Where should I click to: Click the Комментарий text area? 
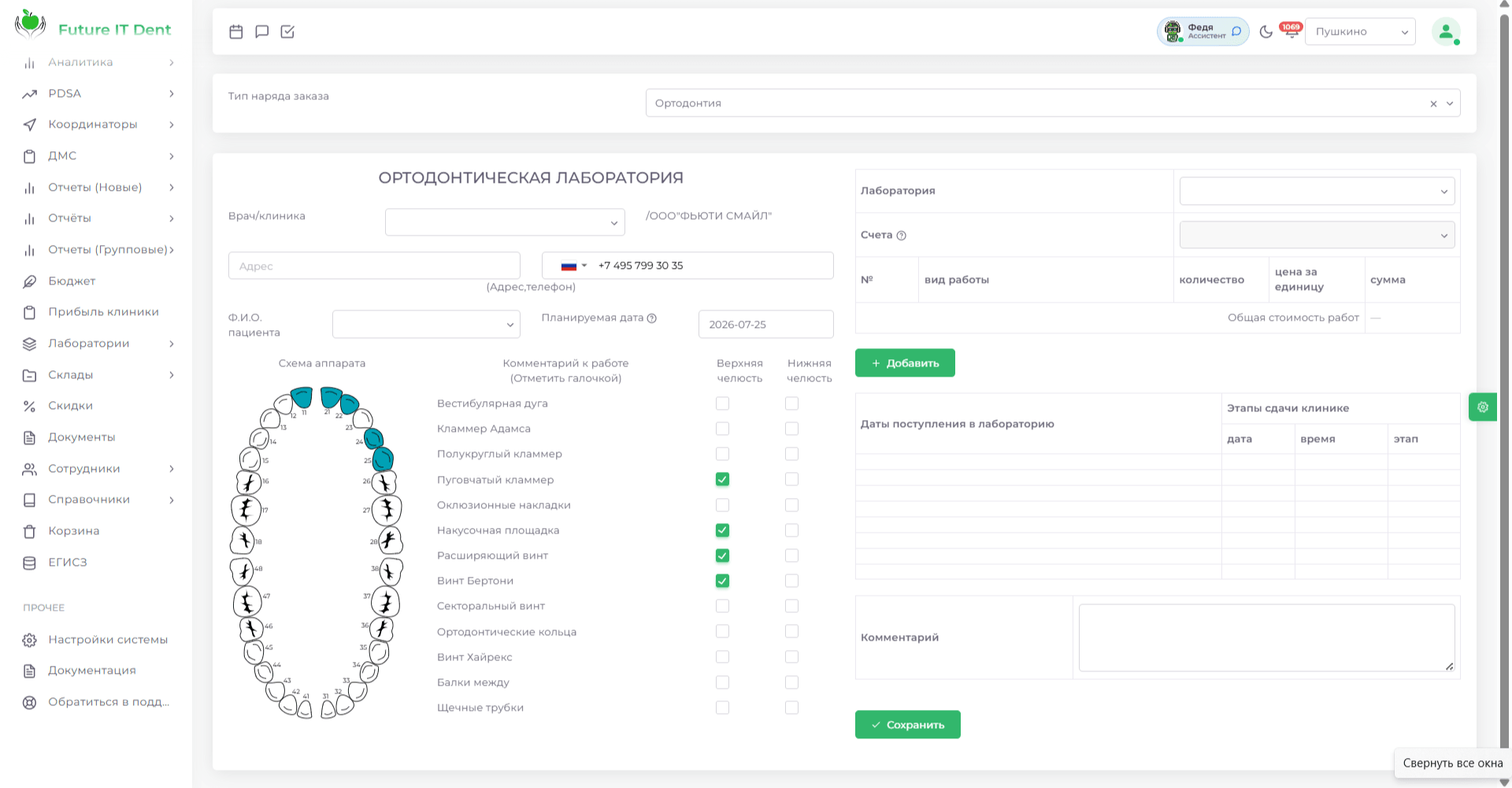tap(1266, 637)
